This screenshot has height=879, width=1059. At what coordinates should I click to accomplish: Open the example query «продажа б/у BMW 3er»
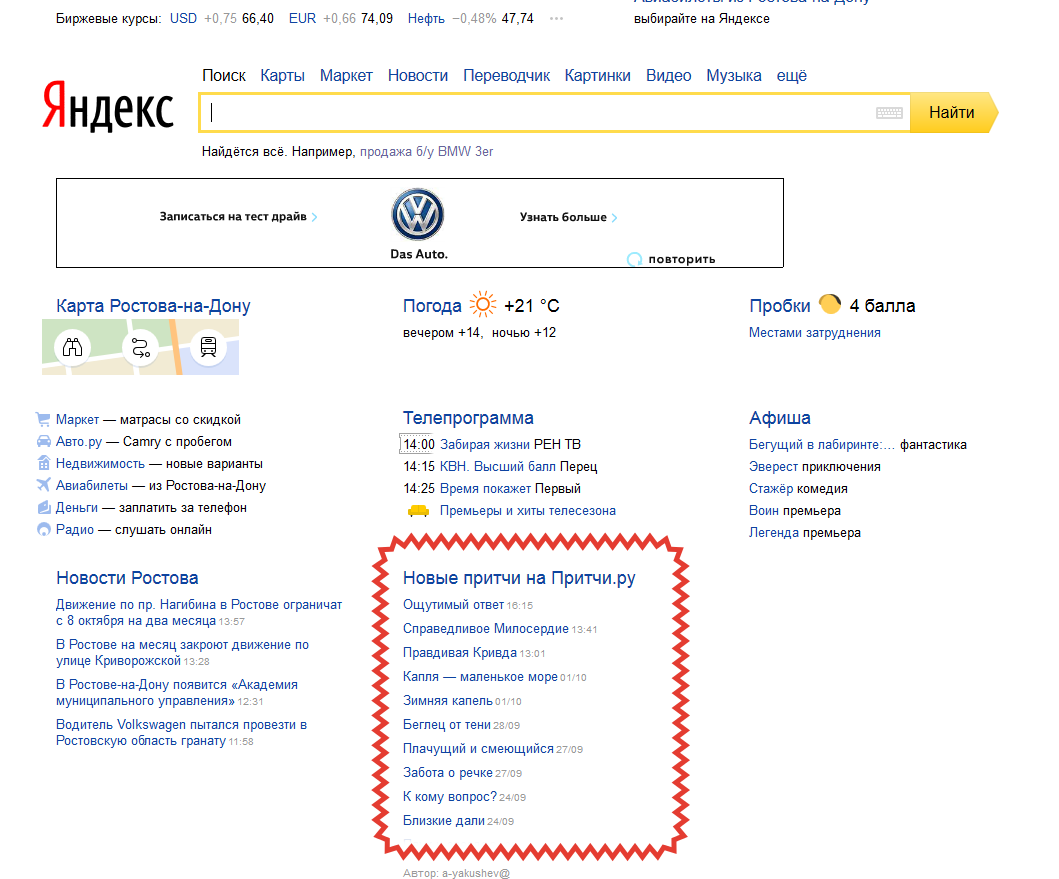point(426,151)
